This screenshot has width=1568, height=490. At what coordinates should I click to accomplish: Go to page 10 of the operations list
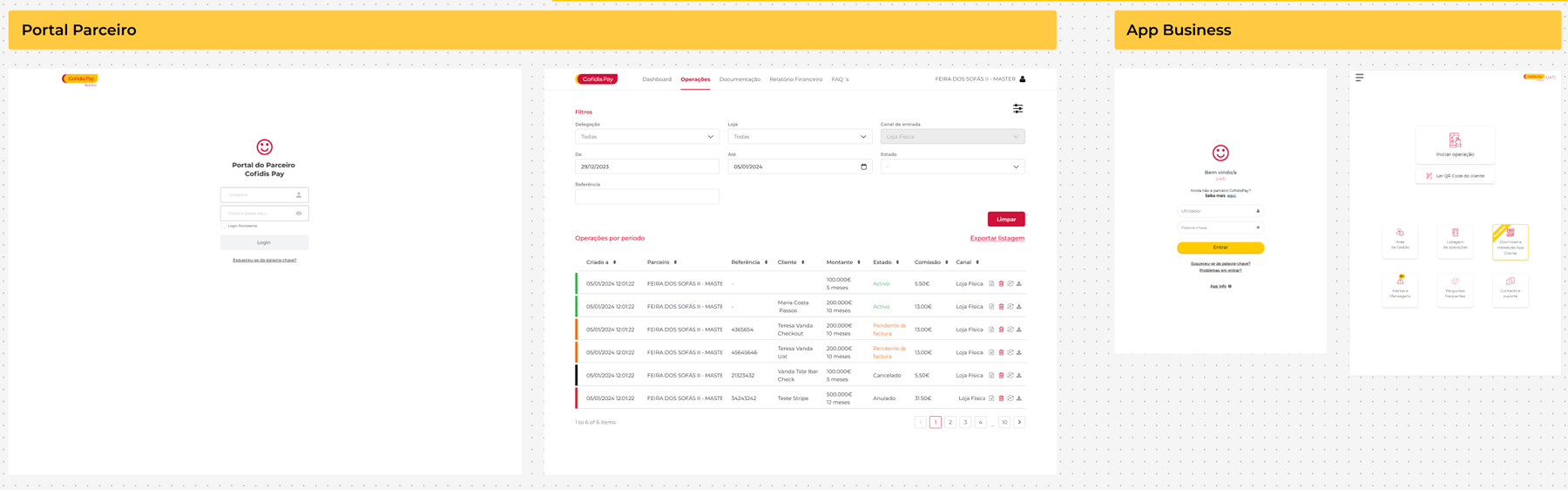(x=1004, y=423)
